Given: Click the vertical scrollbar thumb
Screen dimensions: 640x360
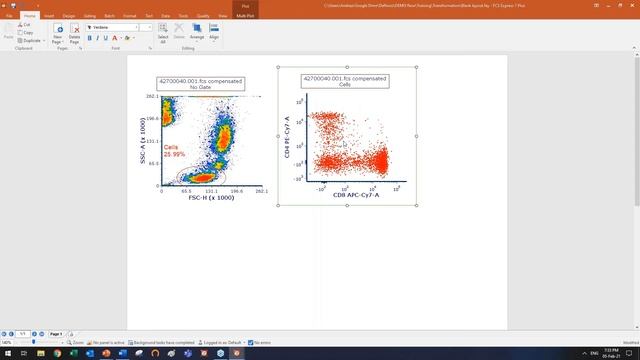Looking at the screenshot, I should point(637,131).
